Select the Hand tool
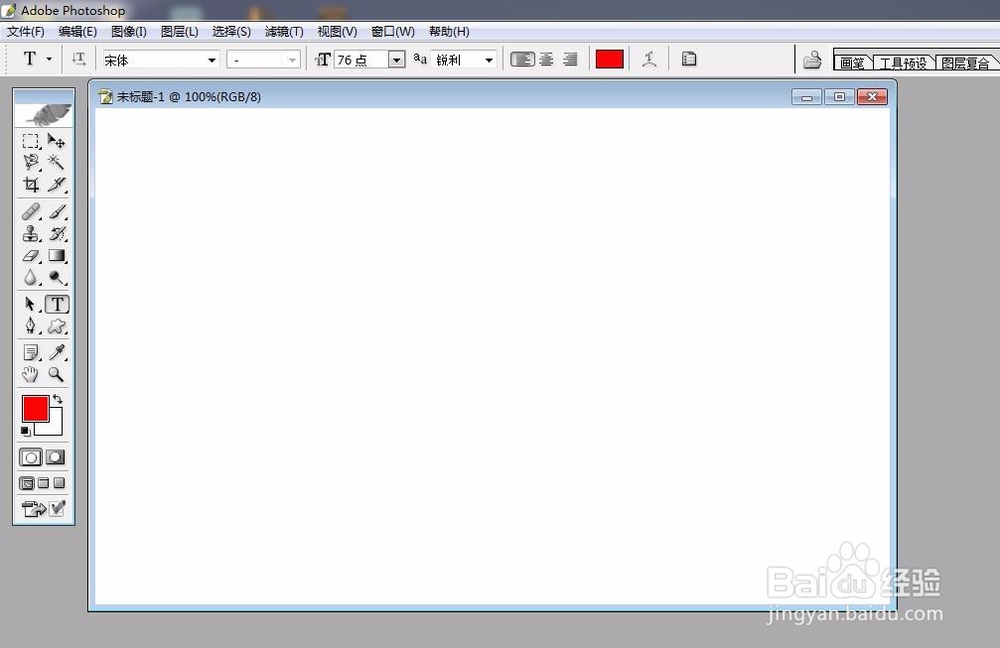The width and height of the screenshot is (1000, 648). pyautogui.click(x=31, y=374)
